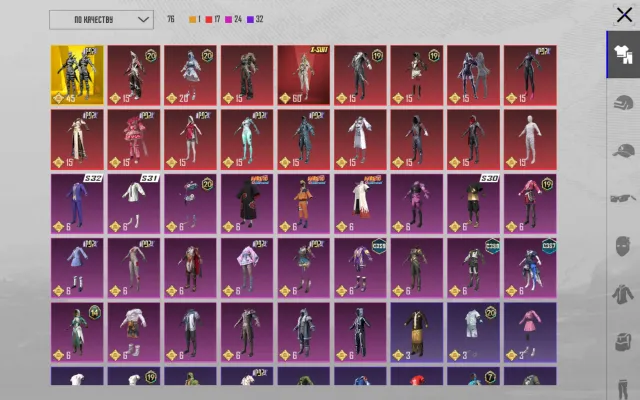Open the cap headwear category

point(623,151)
